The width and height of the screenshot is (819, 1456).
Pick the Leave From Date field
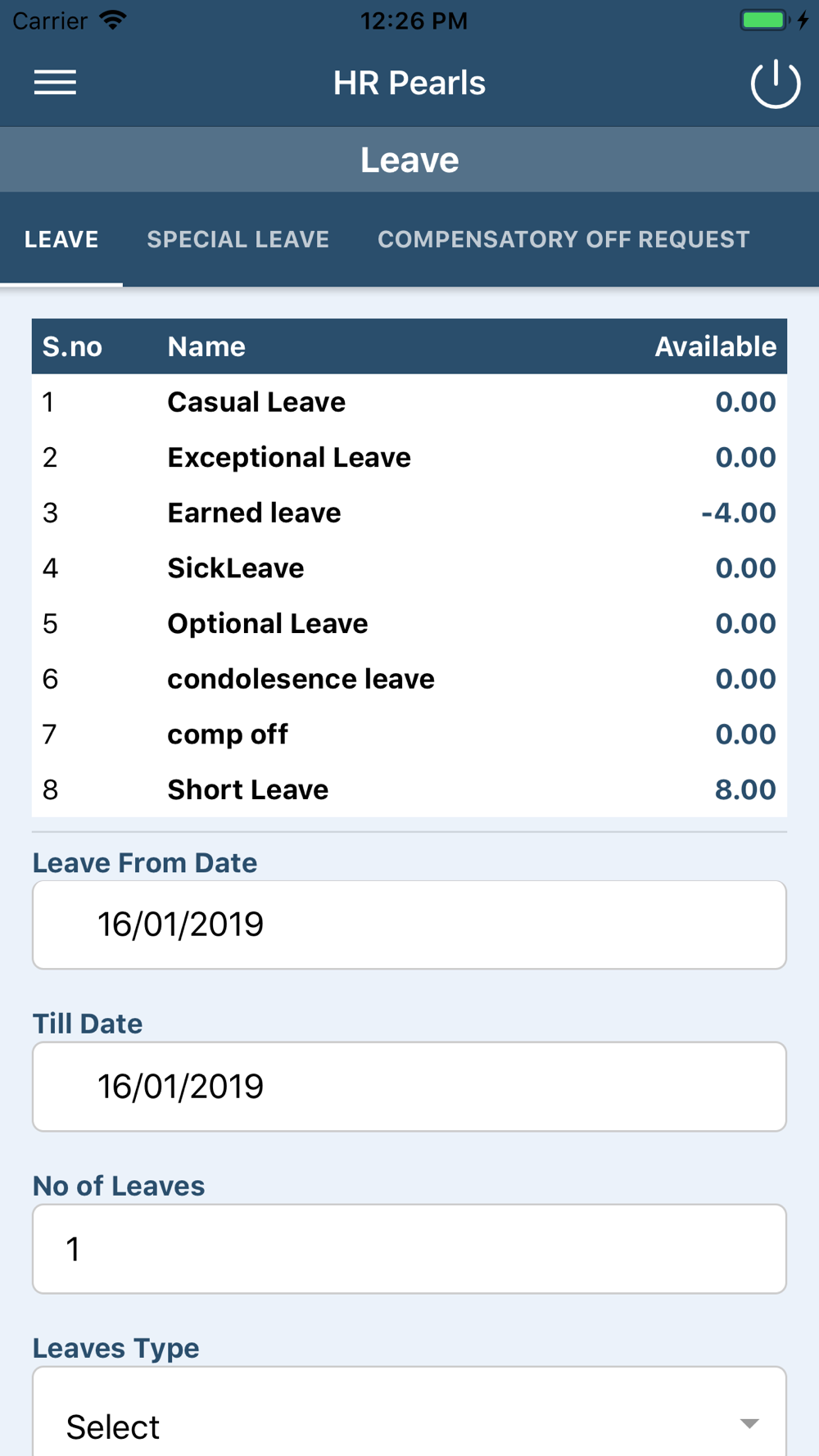pos(409,925)
